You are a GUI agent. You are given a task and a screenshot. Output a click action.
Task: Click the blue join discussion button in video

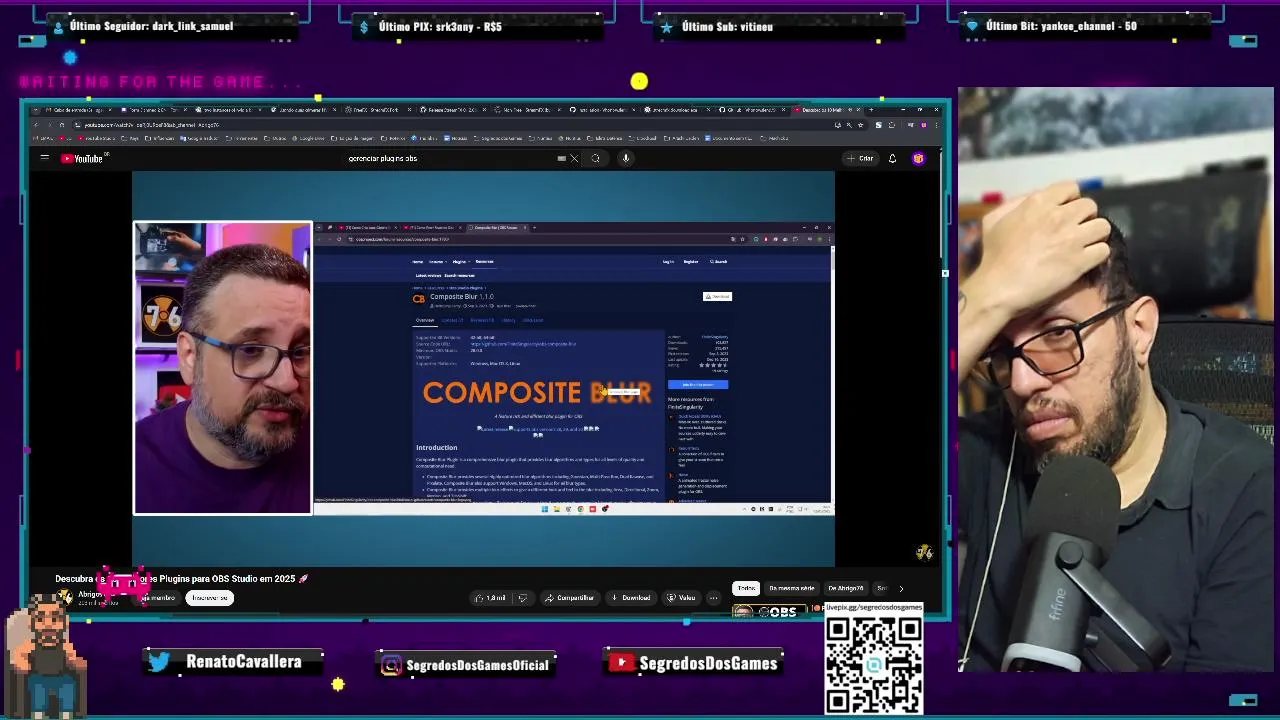point(698,384)
